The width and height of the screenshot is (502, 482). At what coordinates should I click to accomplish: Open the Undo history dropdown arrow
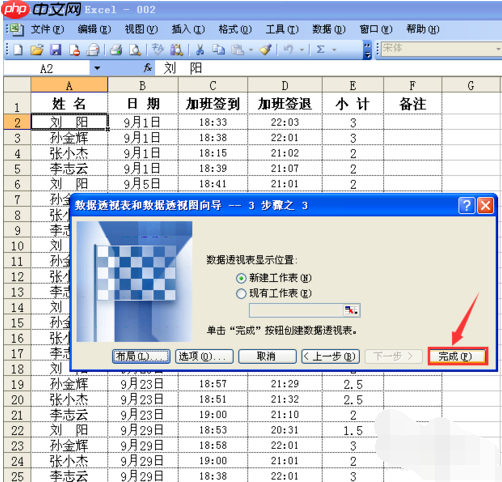[x=302, y=50]
